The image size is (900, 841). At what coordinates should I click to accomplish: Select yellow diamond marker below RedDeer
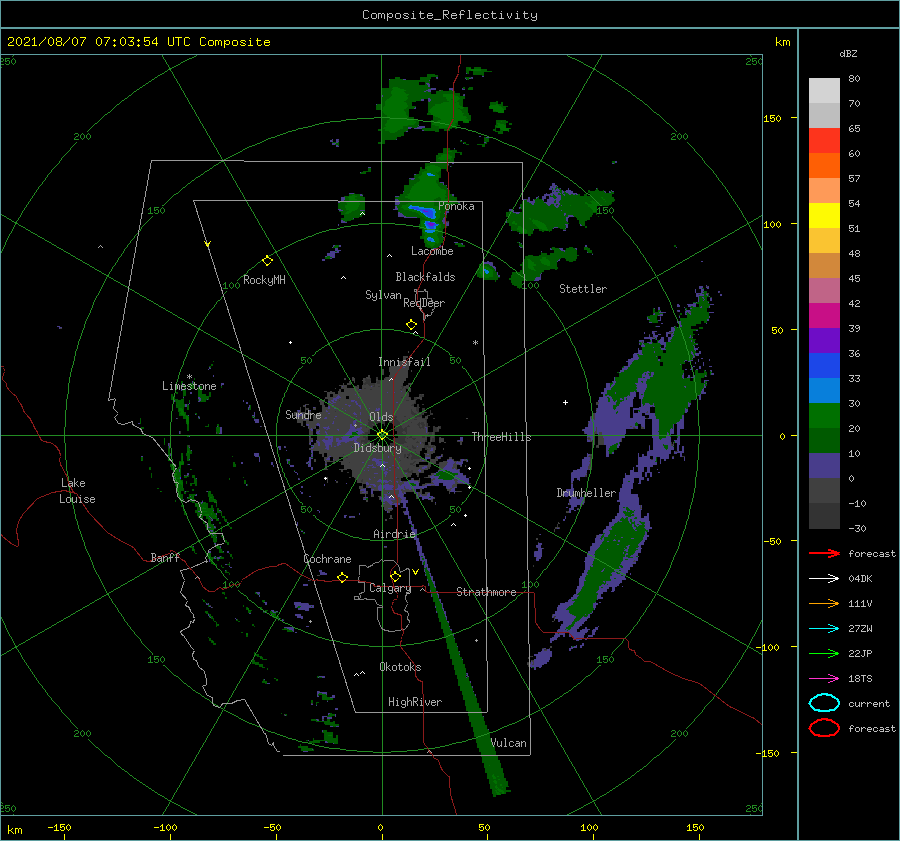coord(411,325)
